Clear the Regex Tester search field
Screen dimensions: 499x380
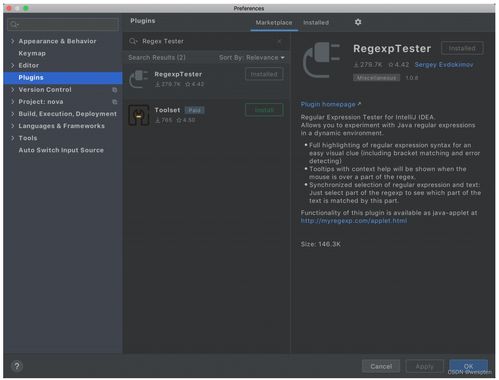(x=279, y=41)
